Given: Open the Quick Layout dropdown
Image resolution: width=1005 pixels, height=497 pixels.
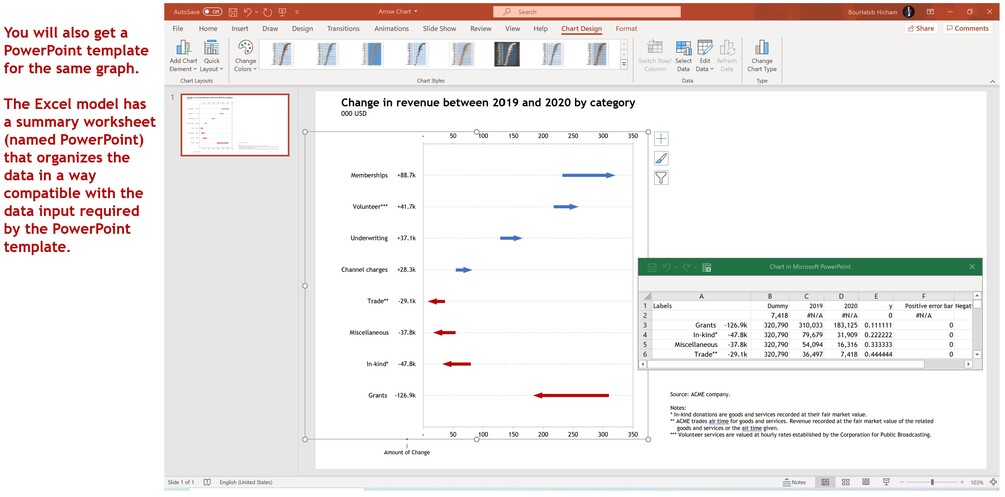Looking at the screenshot, I should [212, 56].
